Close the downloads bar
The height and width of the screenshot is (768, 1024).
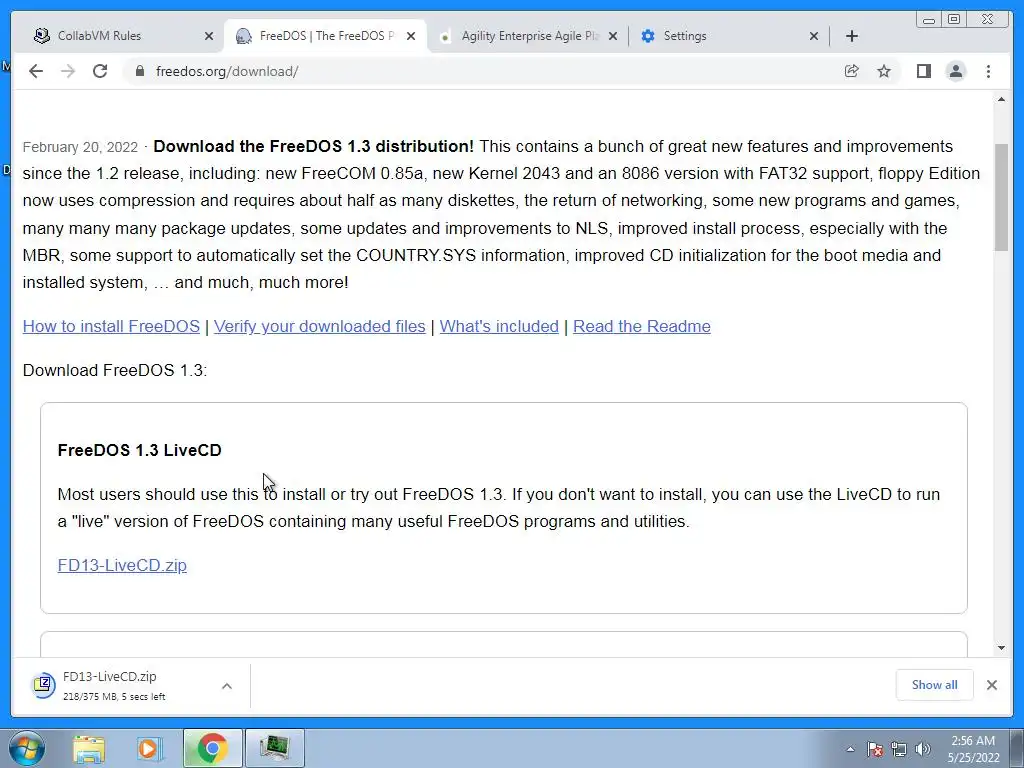pyautogui.click(x=991, y=684)
